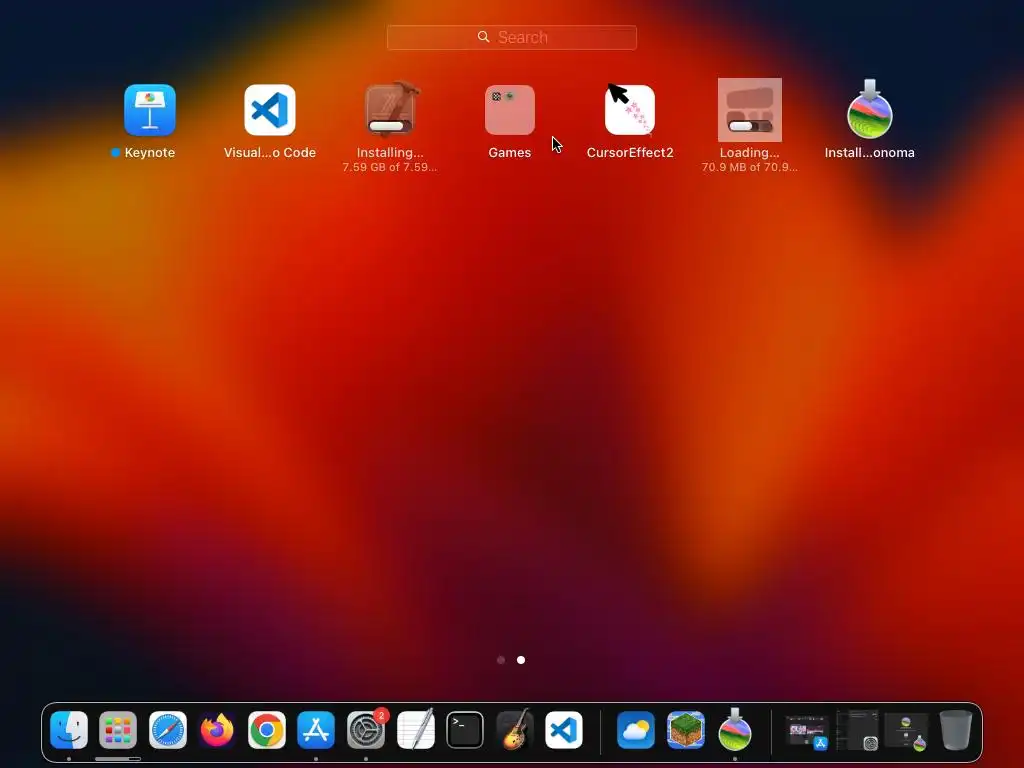Open System Settings with badge 2
Image resolution: width=1024 pixels, height=768 pixels.
(366, 729)
